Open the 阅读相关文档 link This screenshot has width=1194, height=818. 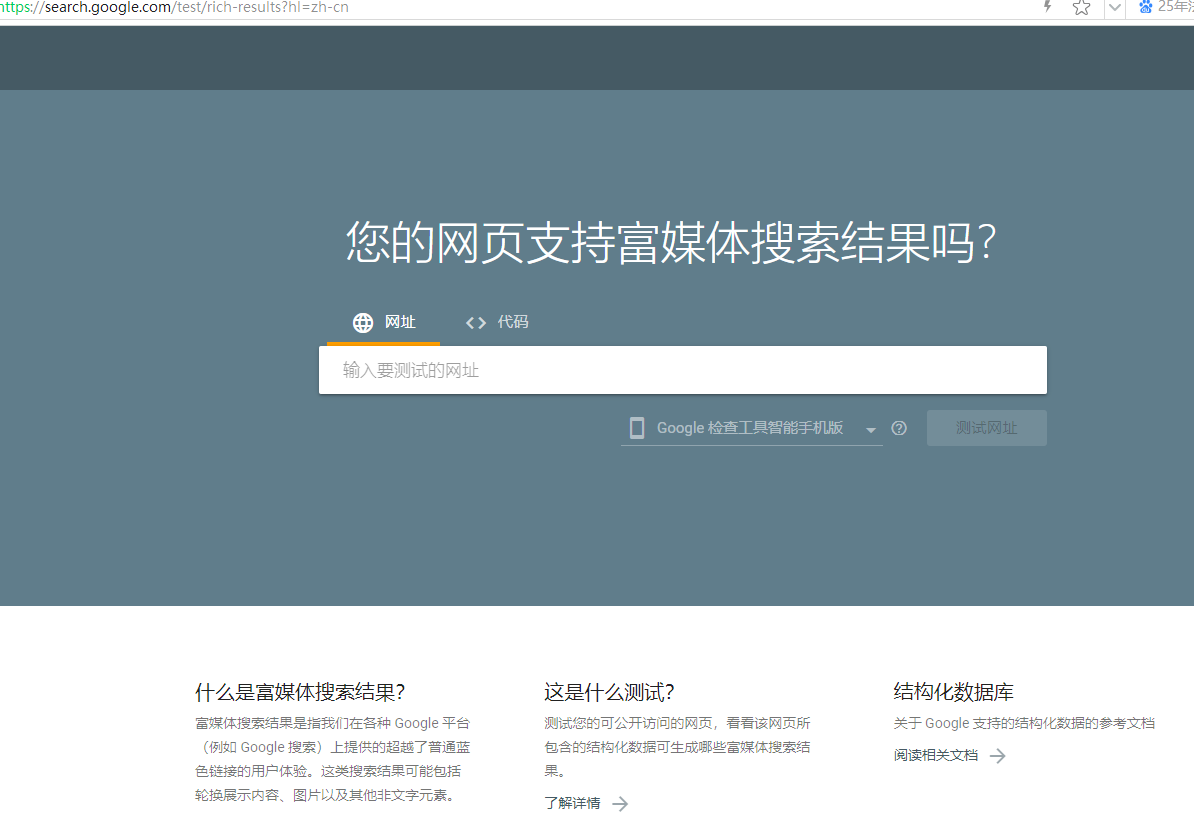click(x=936, y=755)
